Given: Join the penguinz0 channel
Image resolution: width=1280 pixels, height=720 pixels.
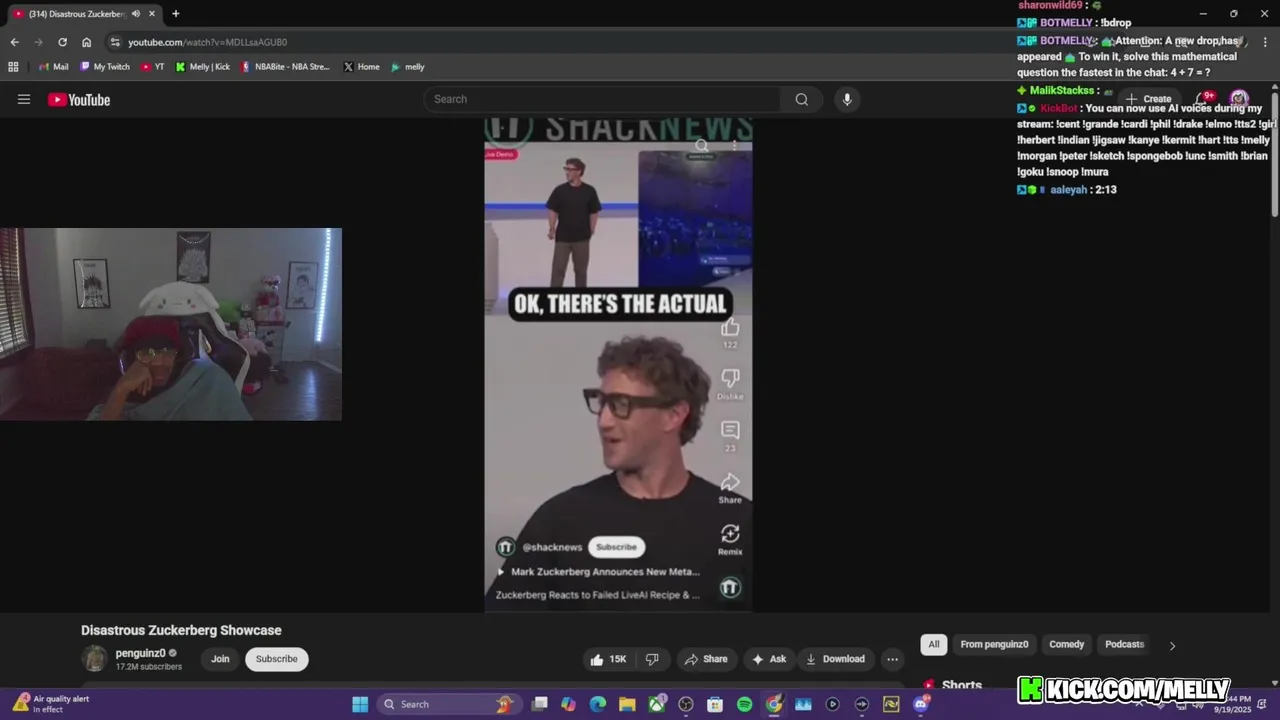Looking at the screenshot, I should (220, 659).
